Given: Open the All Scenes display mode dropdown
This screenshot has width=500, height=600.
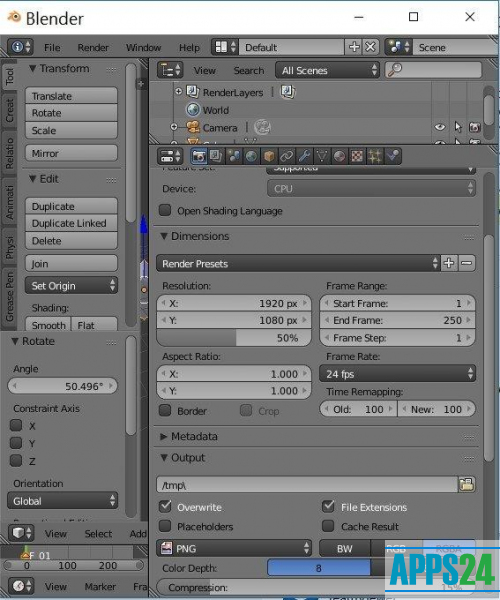Looking at the screenshot, I should coord(327,70).
